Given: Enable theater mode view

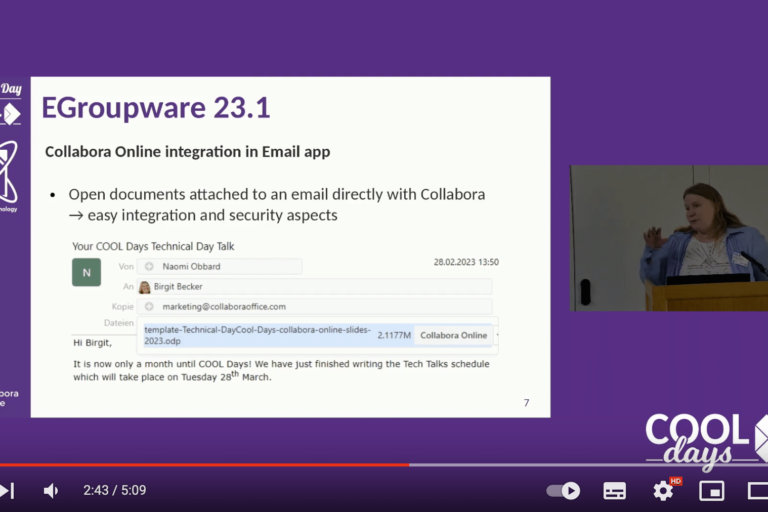Looking at the screenshot, I should [758, 490].
